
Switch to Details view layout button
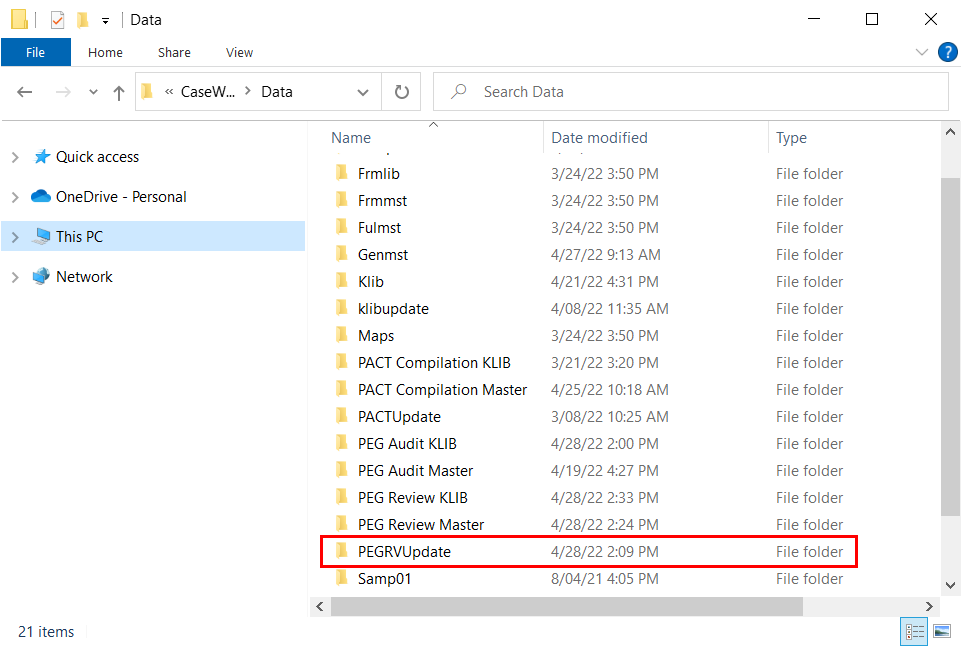914,632
